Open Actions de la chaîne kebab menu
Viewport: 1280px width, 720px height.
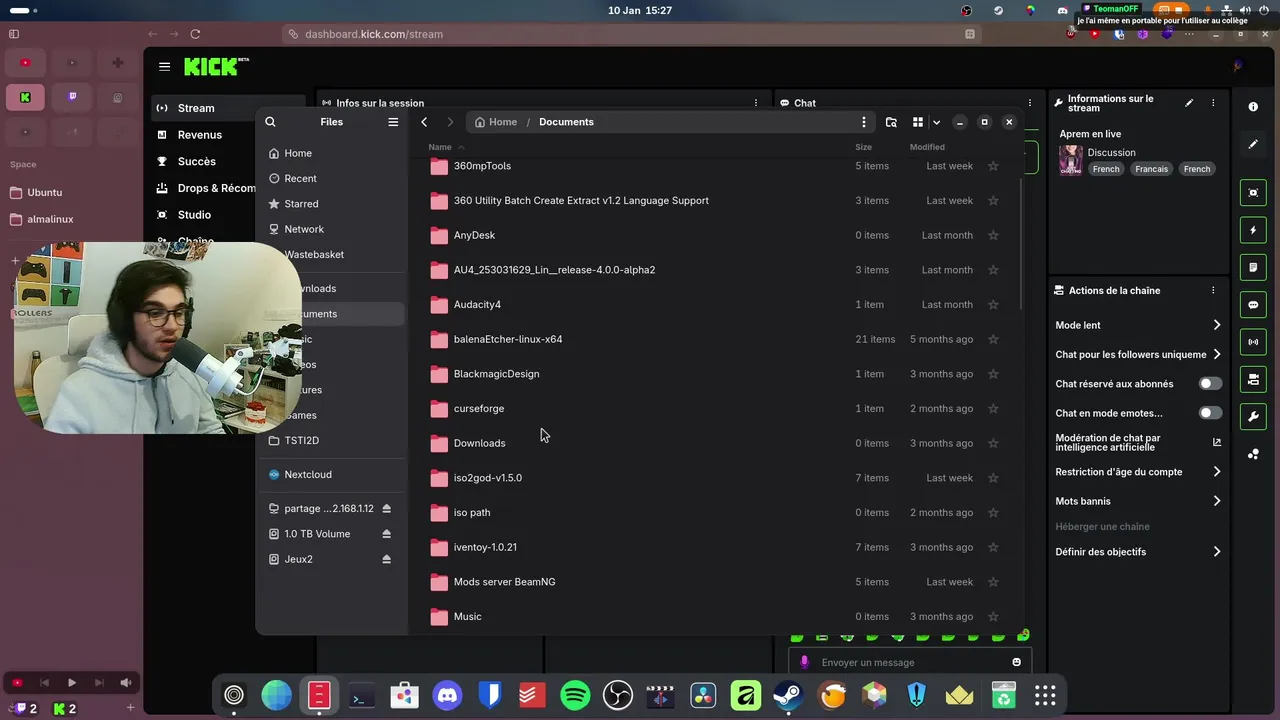(x=1213, y=291)
